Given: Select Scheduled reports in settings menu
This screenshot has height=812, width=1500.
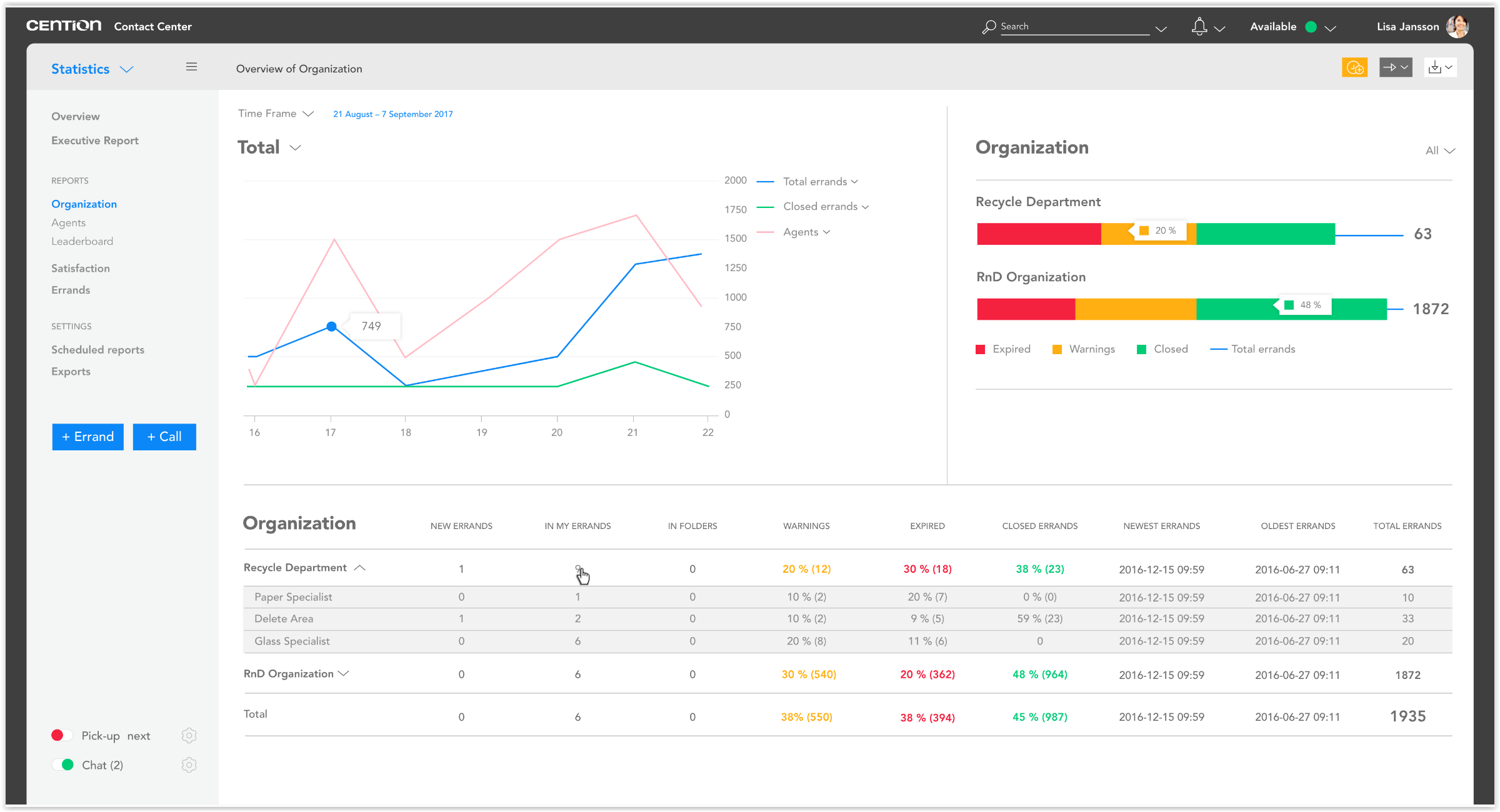Looking at the screenshot, I should (x=97, y=350).
